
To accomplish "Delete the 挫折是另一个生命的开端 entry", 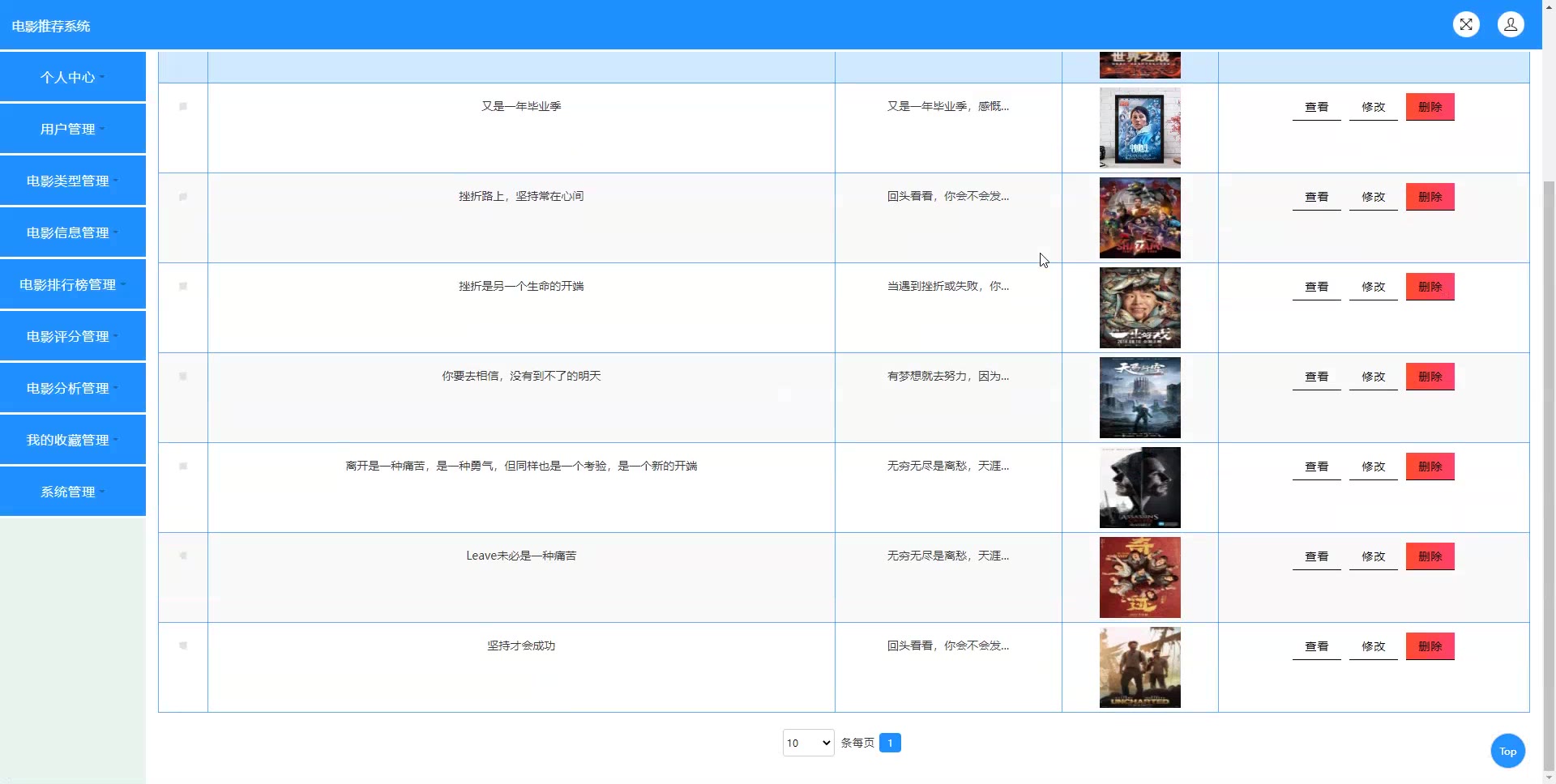I will [1430, 287].
